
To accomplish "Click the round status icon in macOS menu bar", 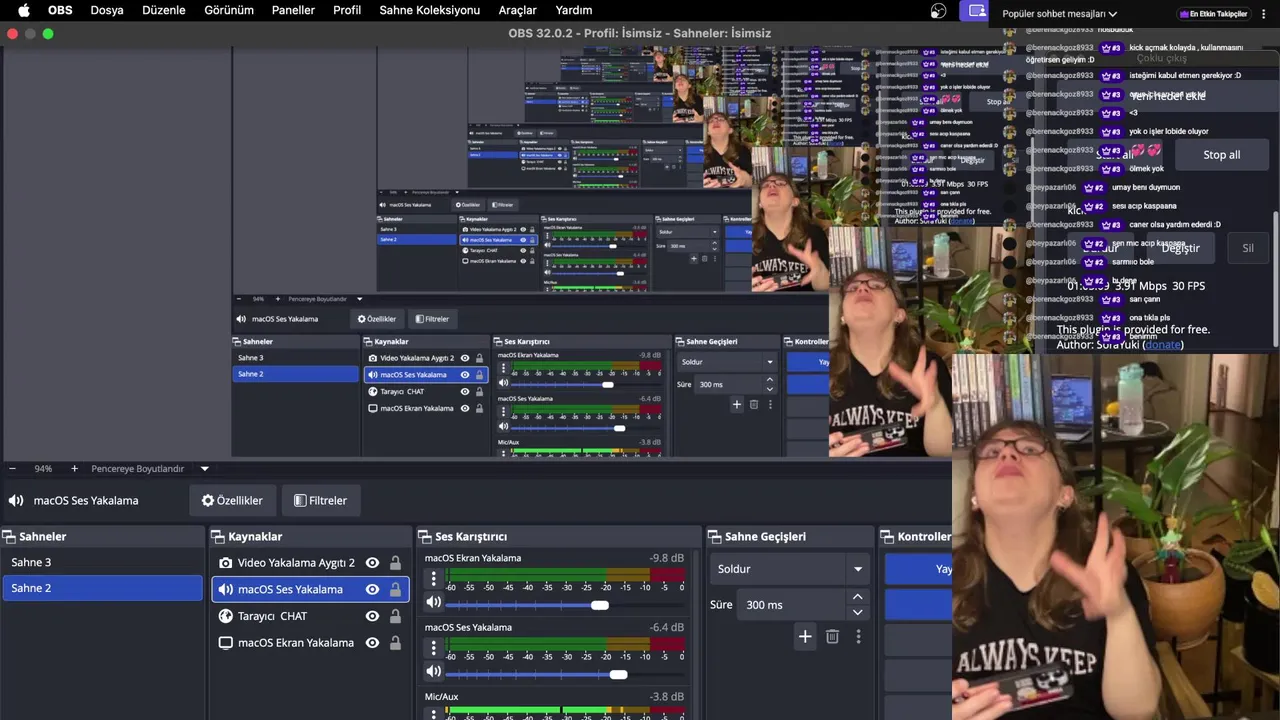I will tap(938, 11).
